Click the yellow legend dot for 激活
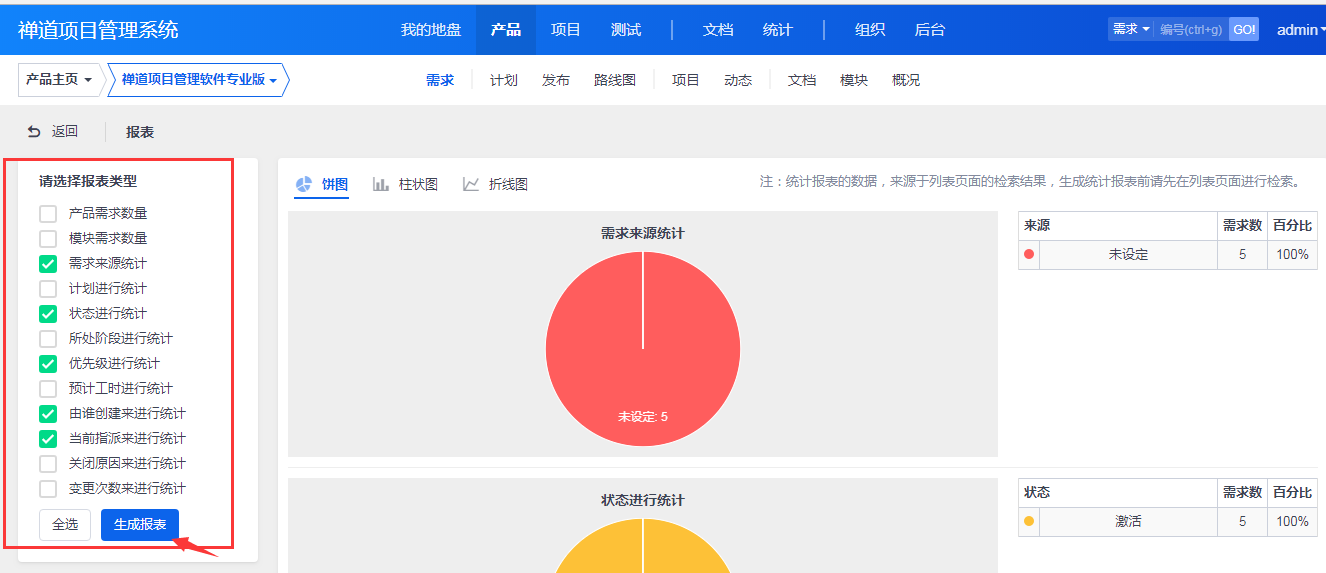The image size is (1326, 573). [x=1028, y=521]
